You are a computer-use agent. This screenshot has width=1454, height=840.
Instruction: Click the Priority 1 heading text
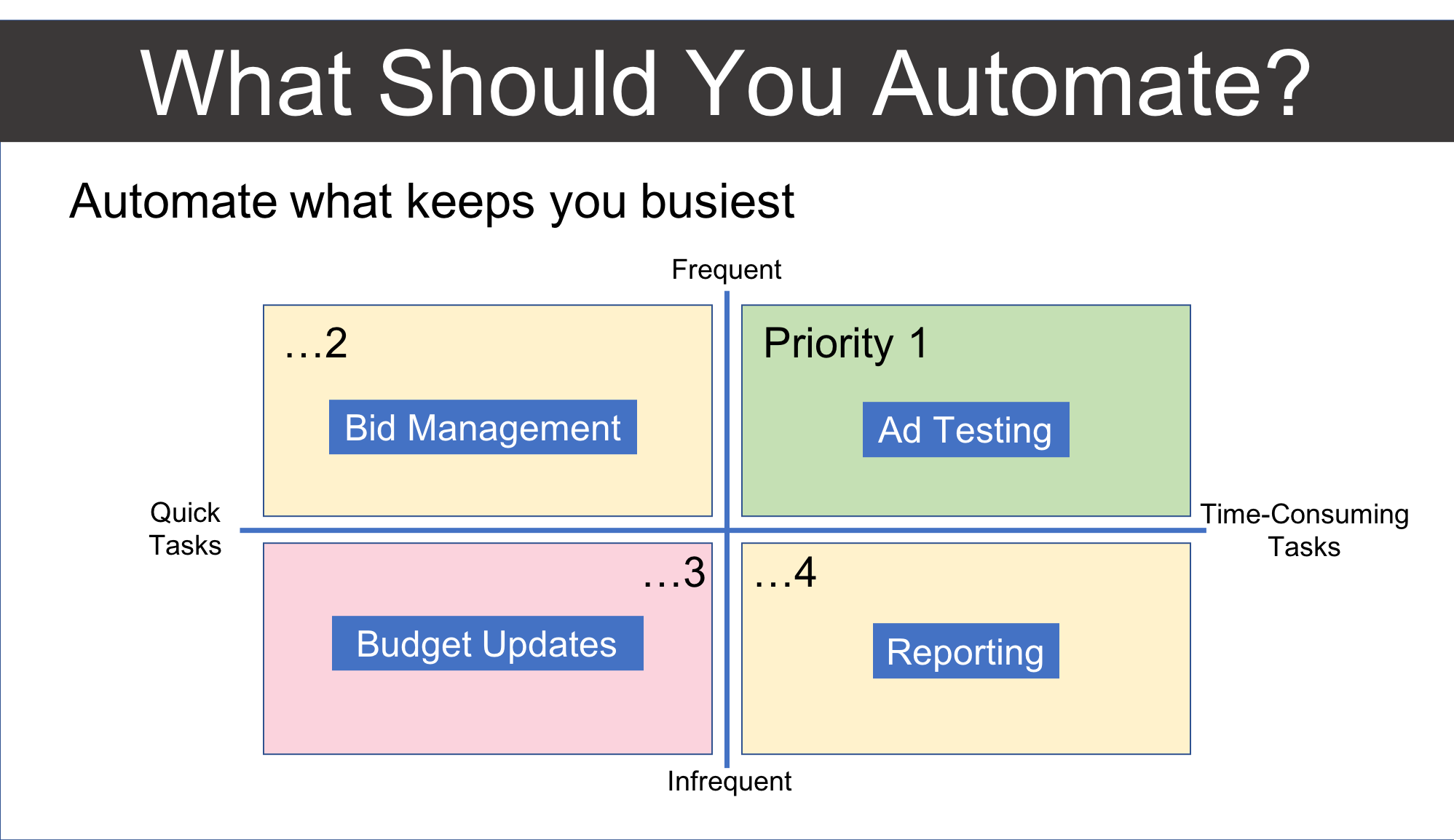845,343
